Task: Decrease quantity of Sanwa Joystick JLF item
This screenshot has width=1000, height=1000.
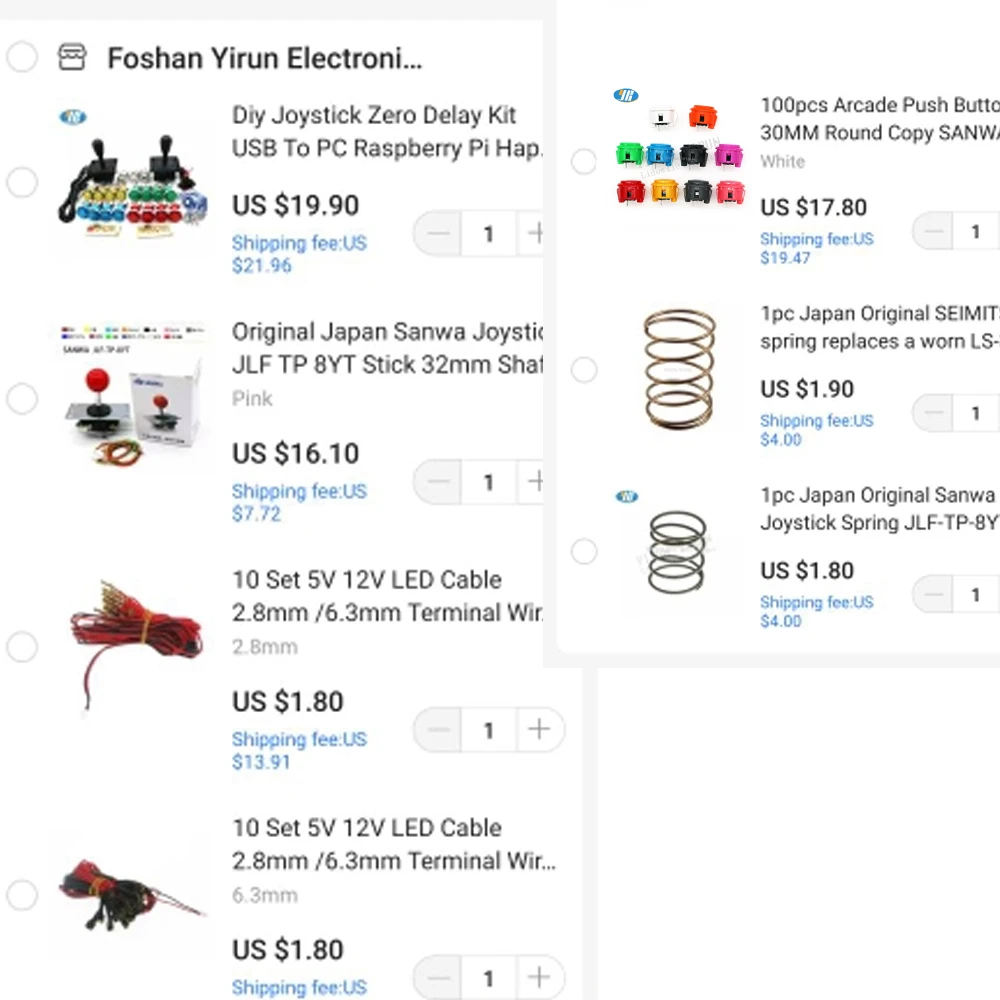Action: pos(438,482)
